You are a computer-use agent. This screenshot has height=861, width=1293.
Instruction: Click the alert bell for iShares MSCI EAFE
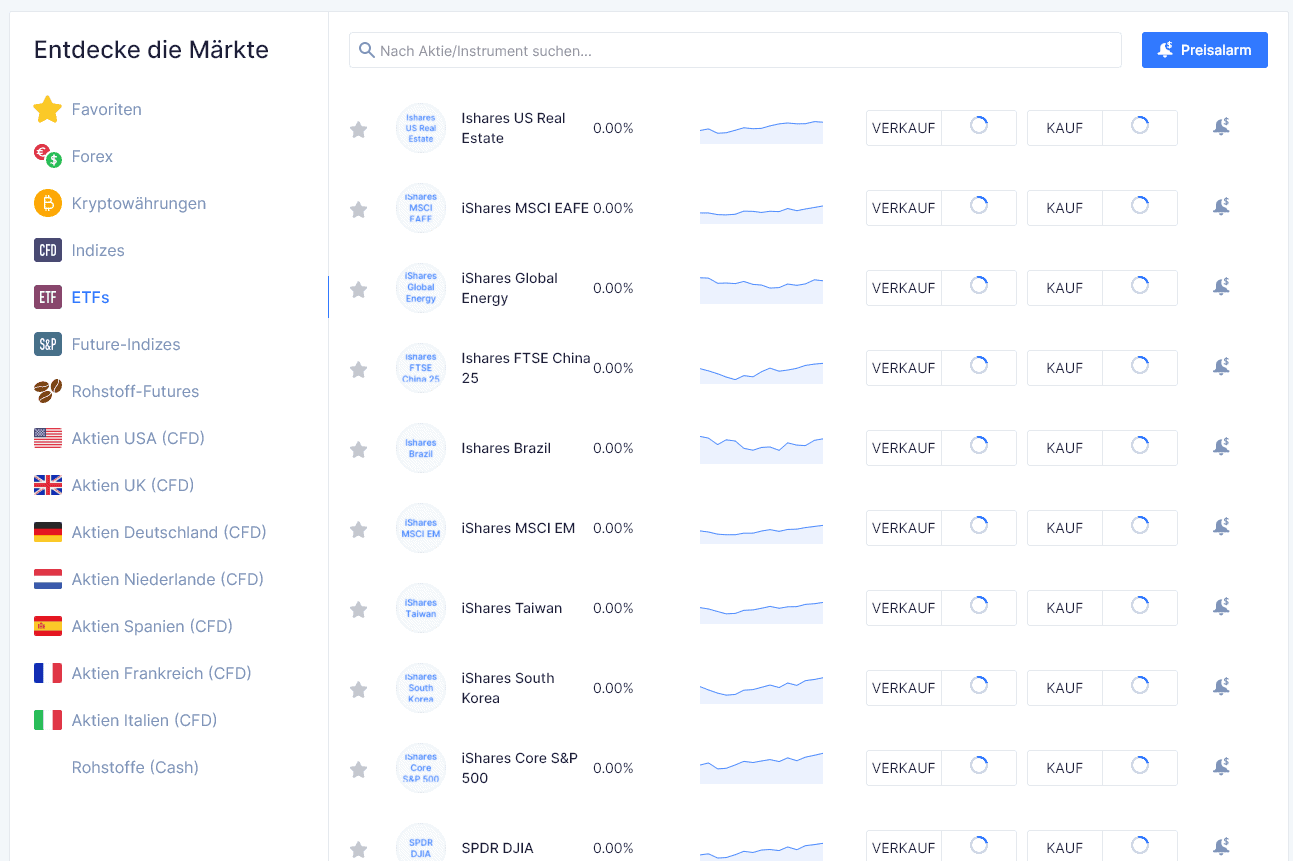pos(1220,207)
